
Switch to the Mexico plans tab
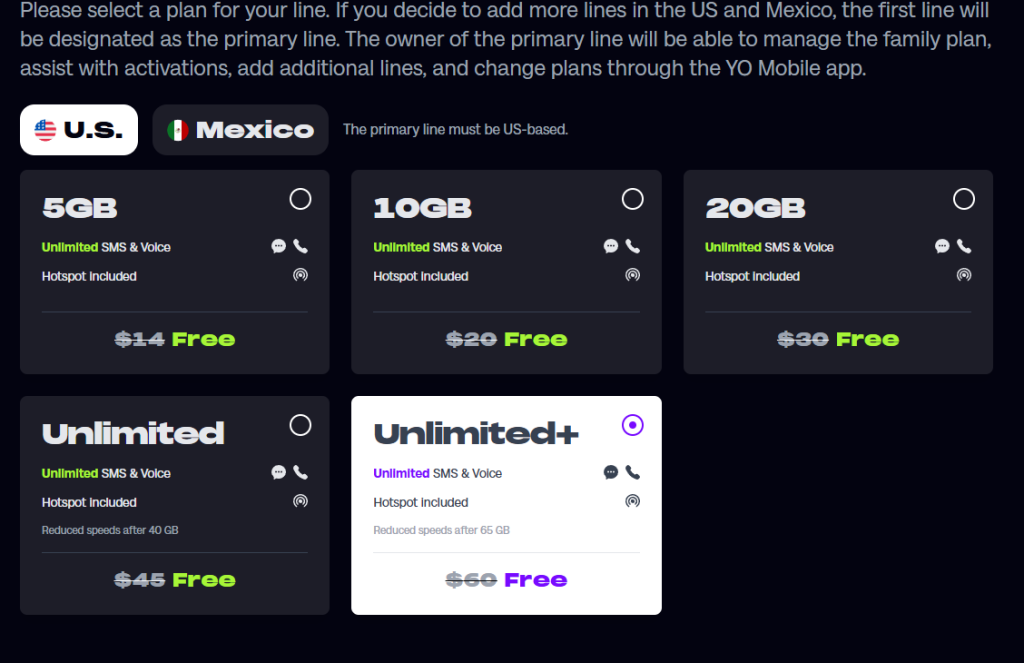[240, 130]
